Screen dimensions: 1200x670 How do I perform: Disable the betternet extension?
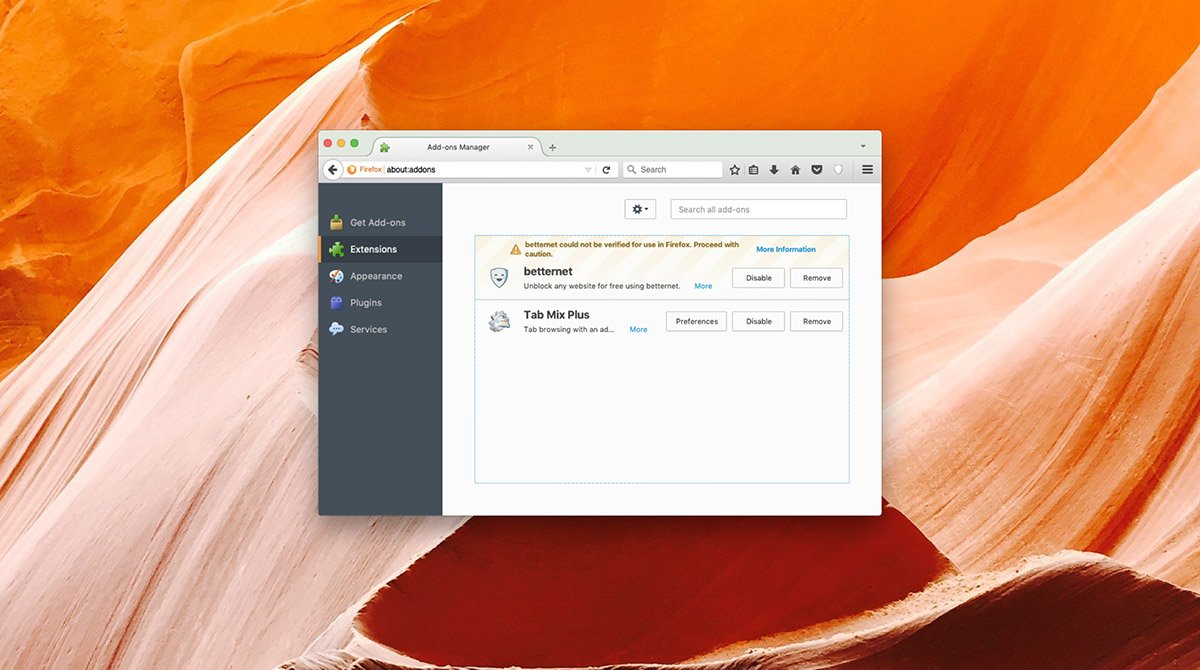coord(759,278)
